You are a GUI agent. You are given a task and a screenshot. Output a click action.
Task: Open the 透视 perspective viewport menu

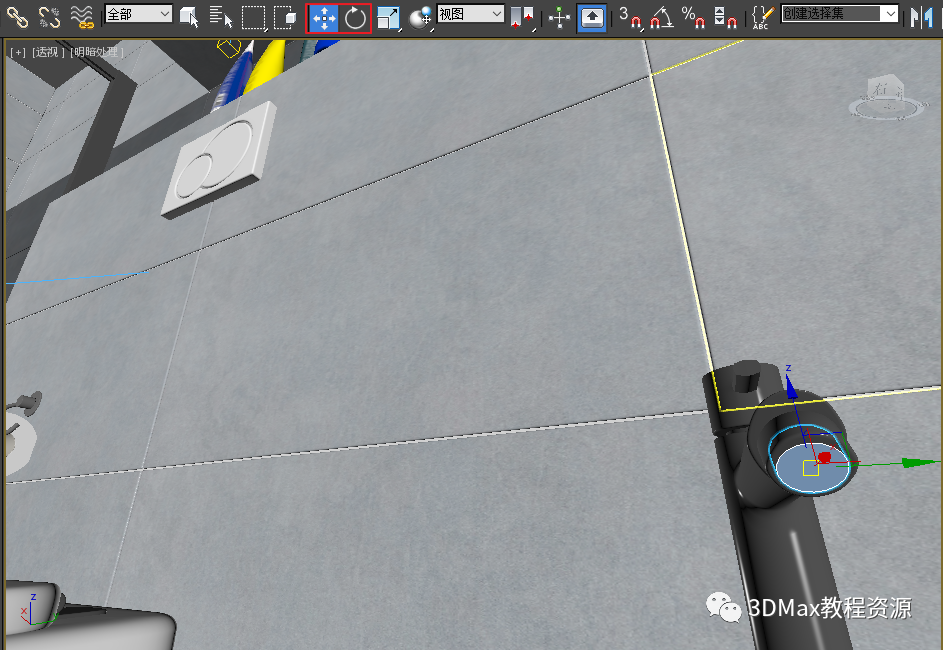coord(48,52)
